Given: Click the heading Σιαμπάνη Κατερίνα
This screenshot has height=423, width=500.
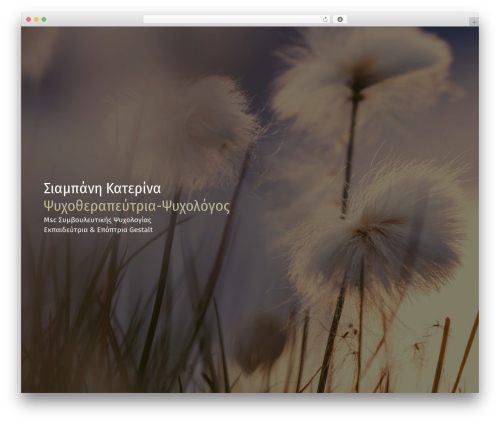Looking at the screenshot, I should point(102,189).
